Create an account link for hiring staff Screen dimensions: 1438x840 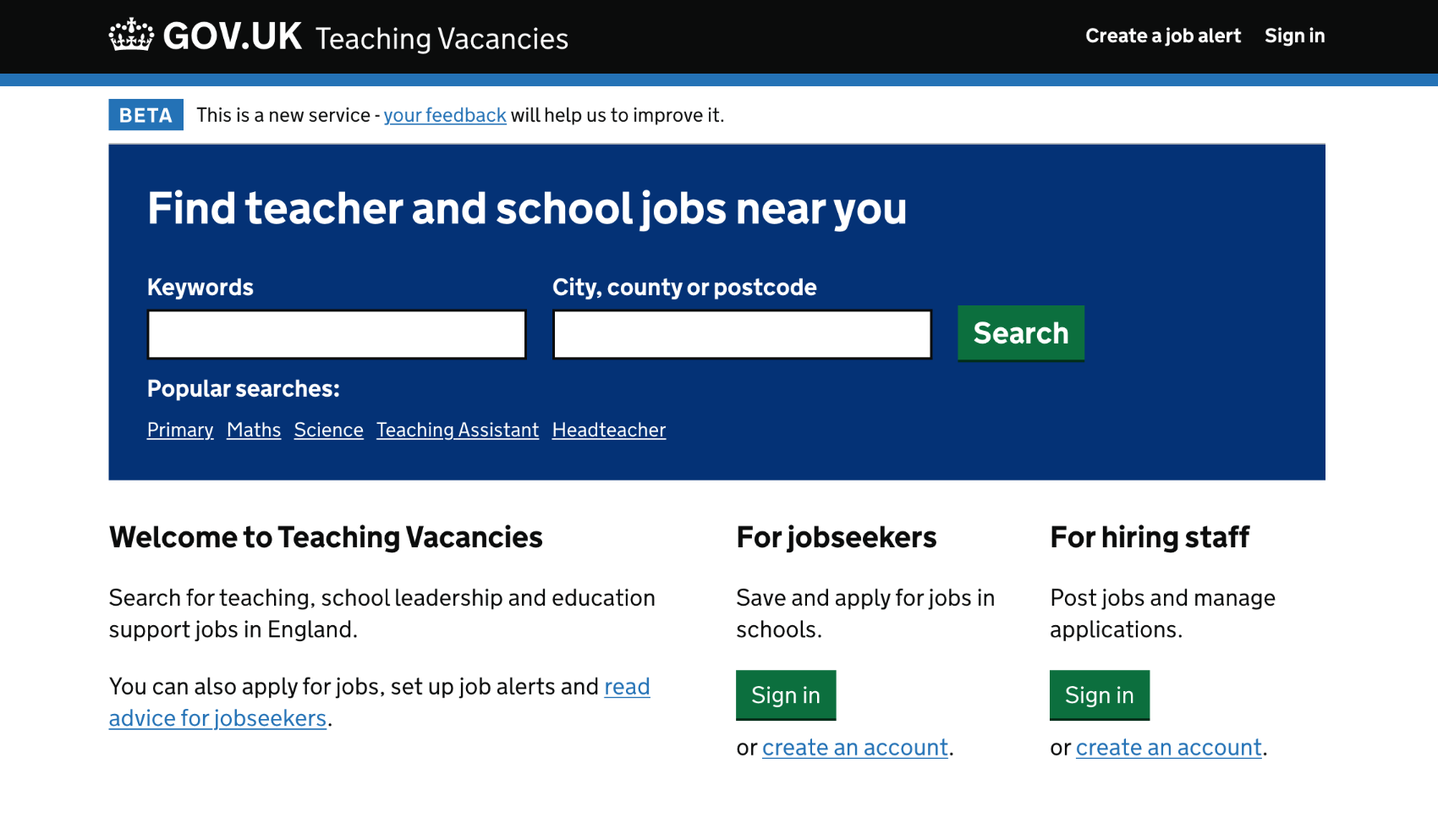tap(1169, 748)
